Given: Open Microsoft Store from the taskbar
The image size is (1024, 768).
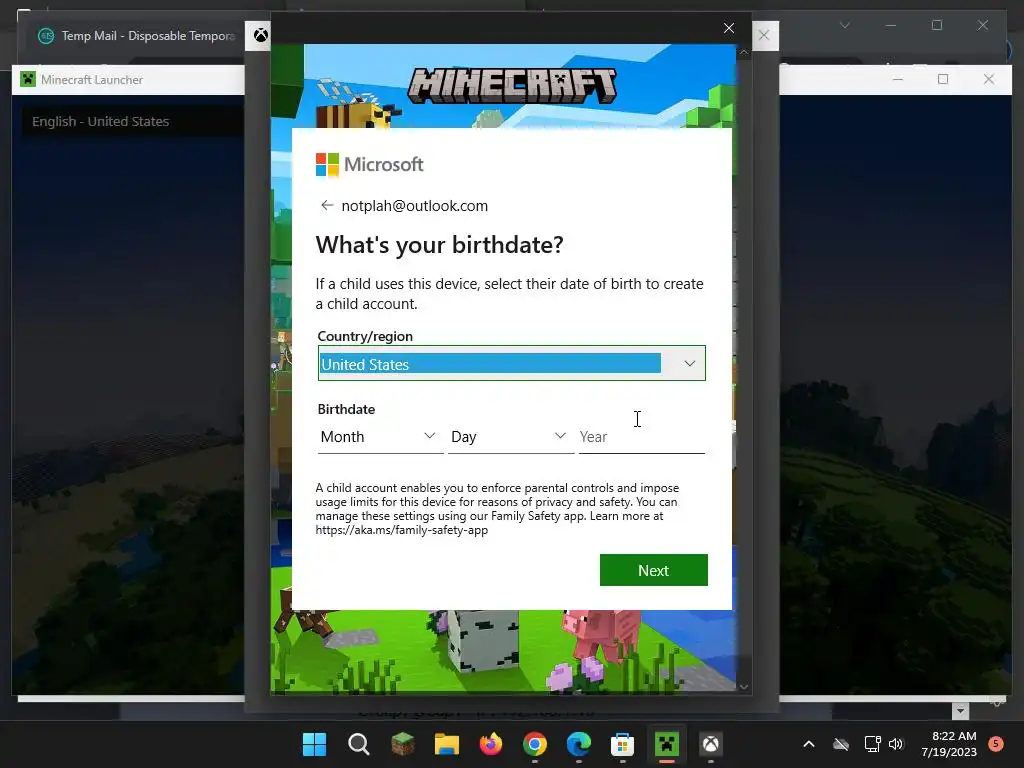Looking at the screenshot, I should [622, 744].
